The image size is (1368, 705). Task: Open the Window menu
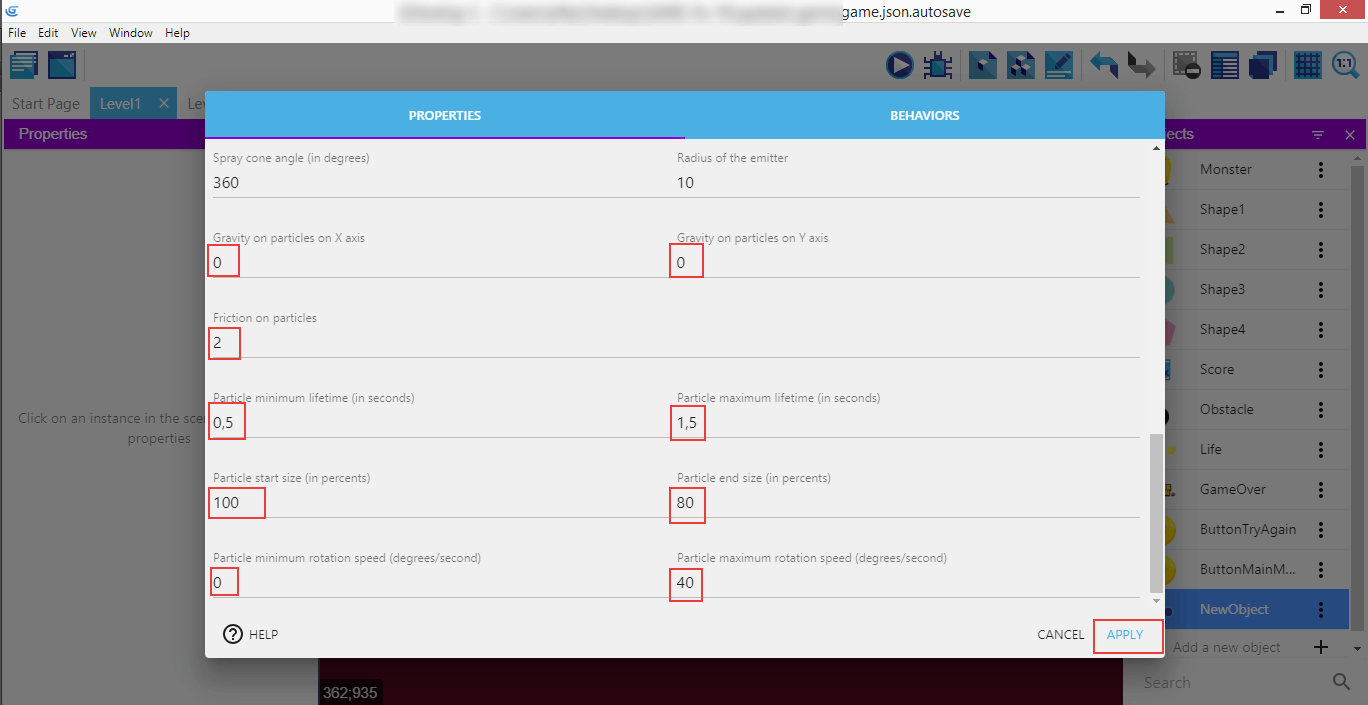click(131, 33)
